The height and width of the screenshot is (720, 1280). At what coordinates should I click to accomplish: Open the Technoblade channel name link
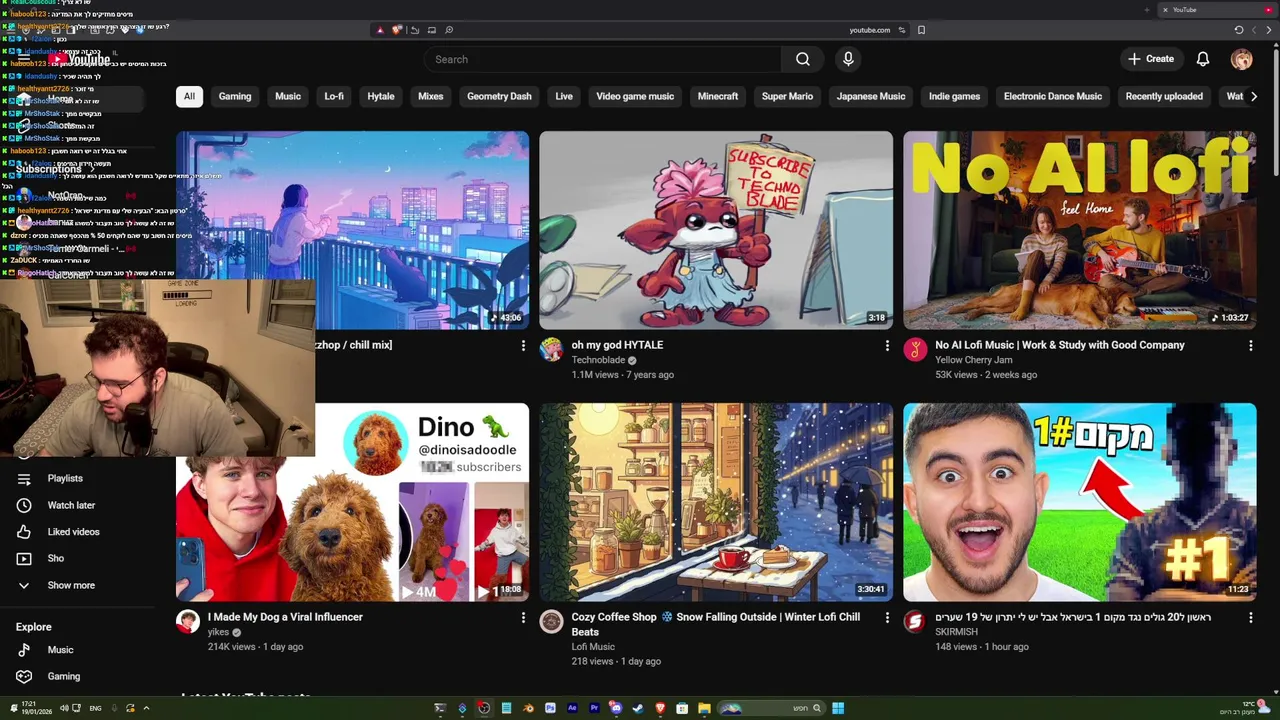tap(598, 360)
